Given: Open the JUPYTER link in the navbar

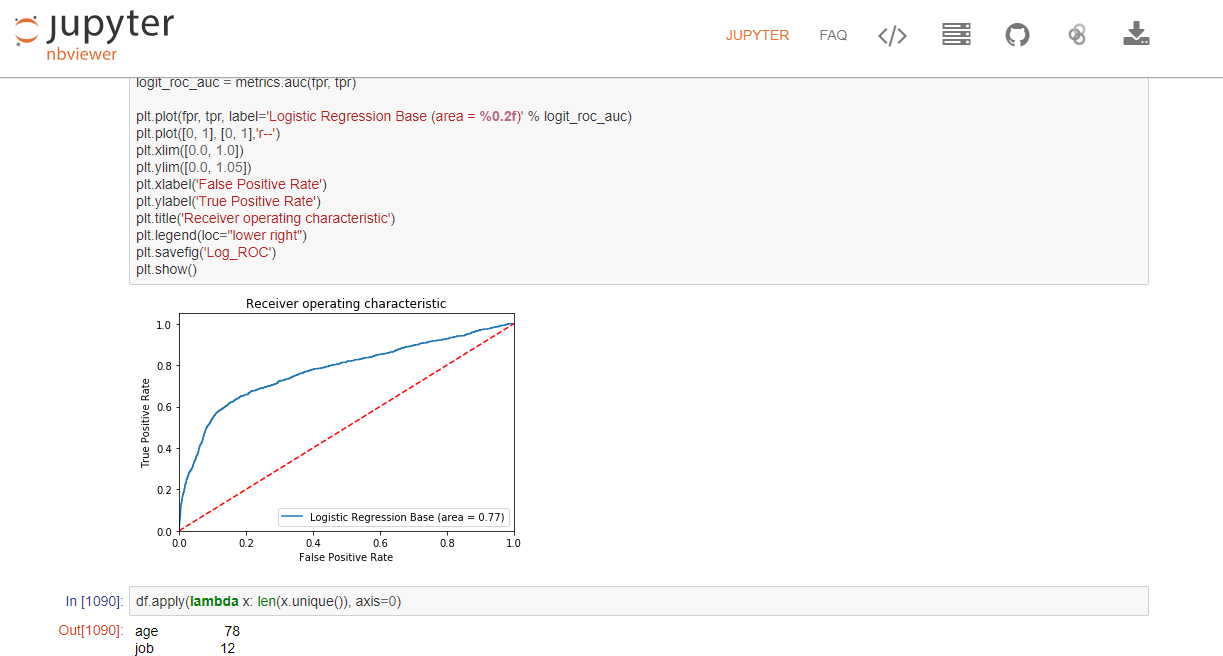Looking at the screenshot, I should click(757, 35).
